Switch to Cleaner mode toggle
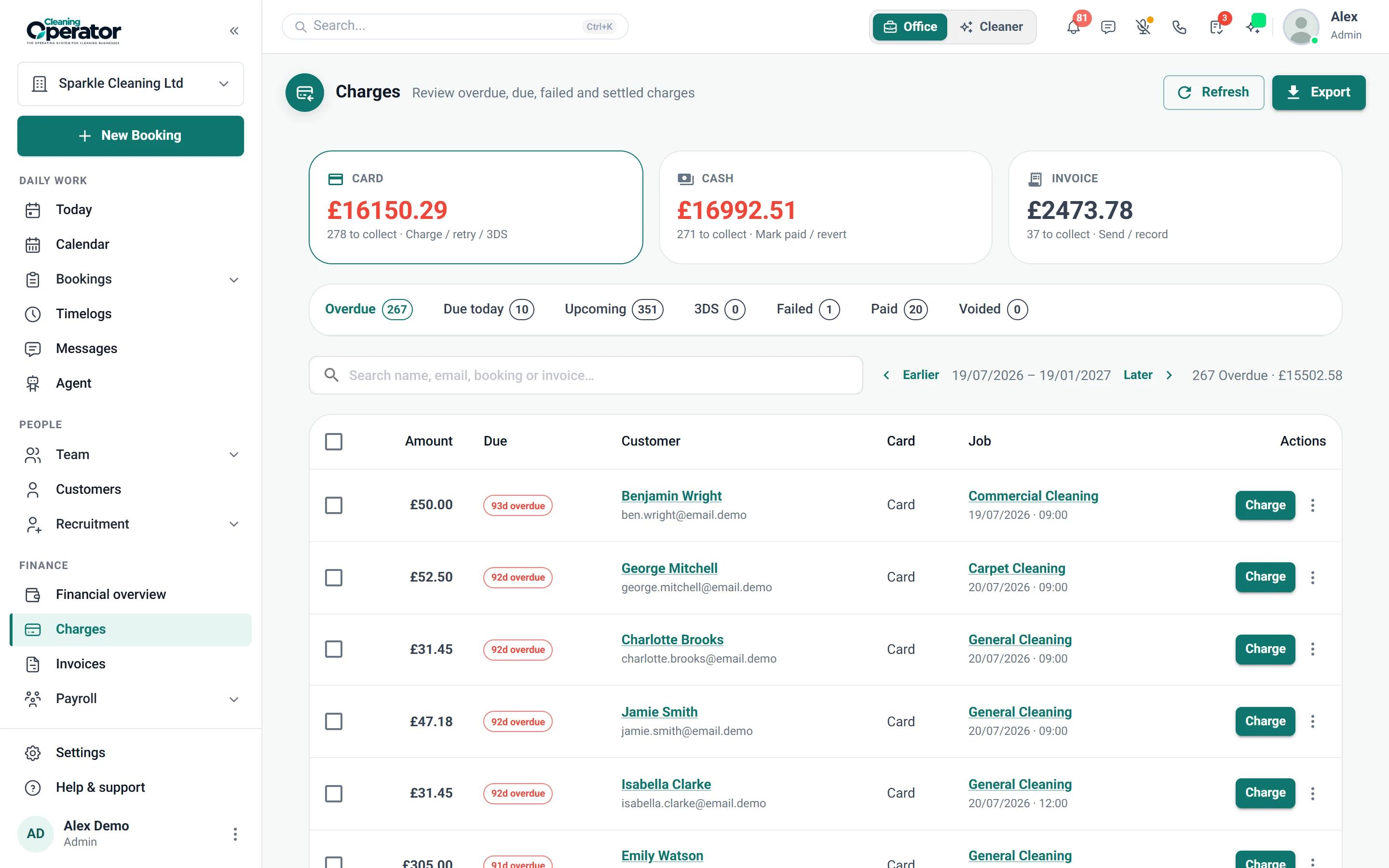1389x868 pixels. pos(992,27)
